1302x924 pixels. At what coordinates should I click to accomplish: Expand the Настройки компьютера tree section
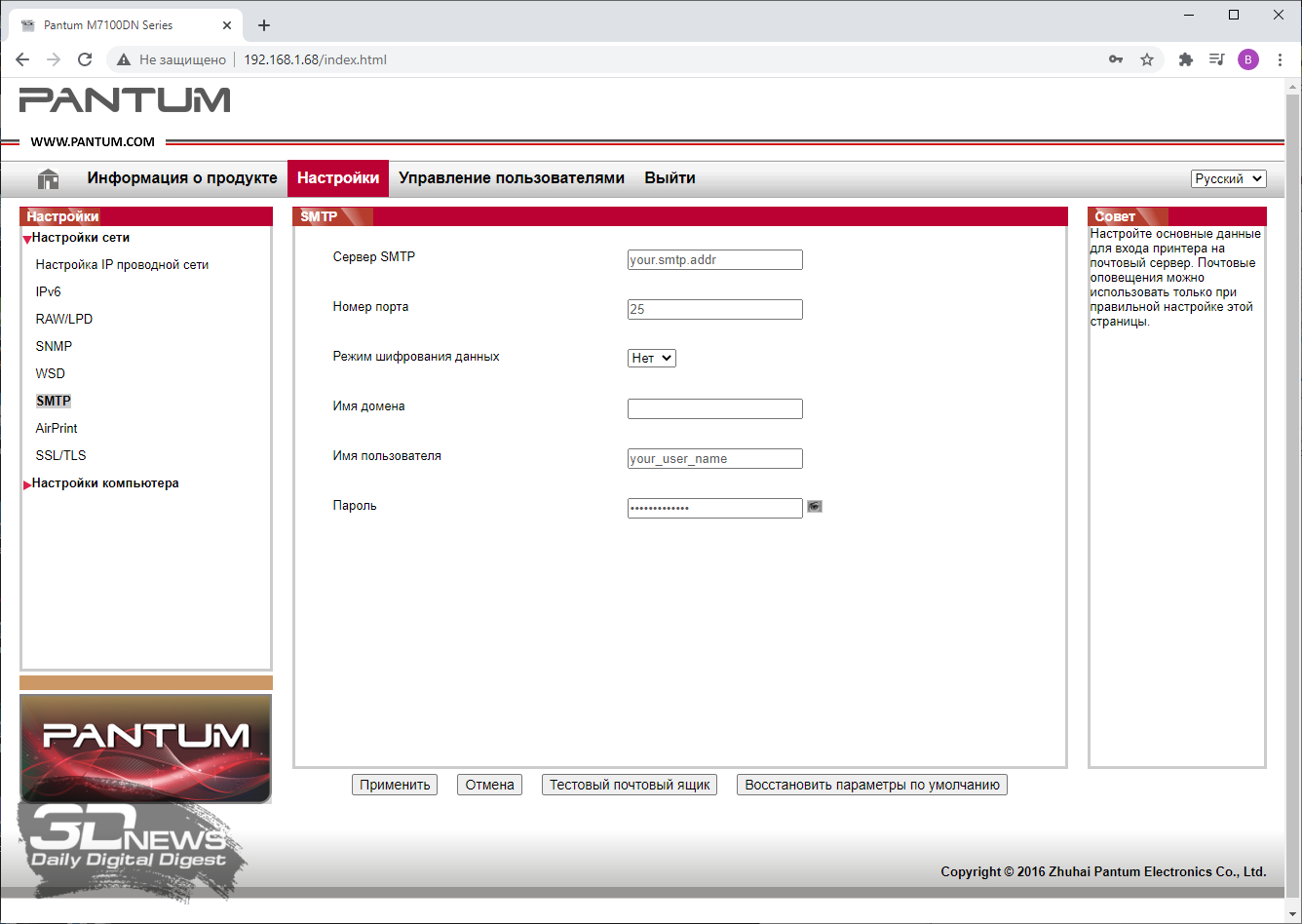(27, 483)
